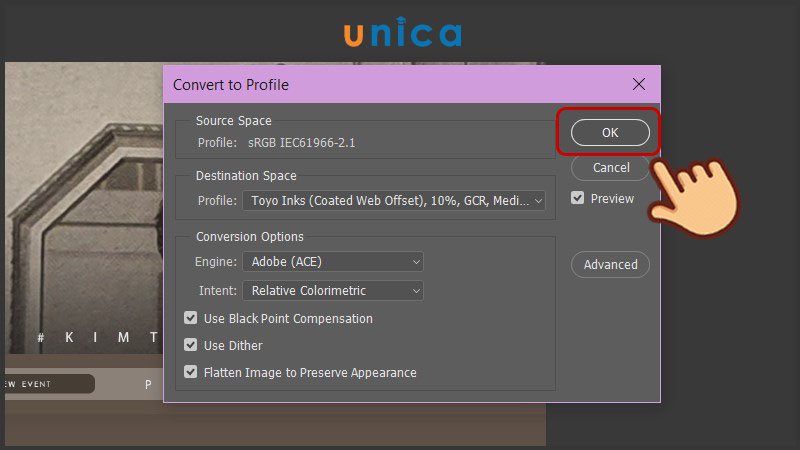Screen dimensions: 800x450
Task: Click the Conversion Options group label
Action: pyautogui.click(x=249, y=237)
